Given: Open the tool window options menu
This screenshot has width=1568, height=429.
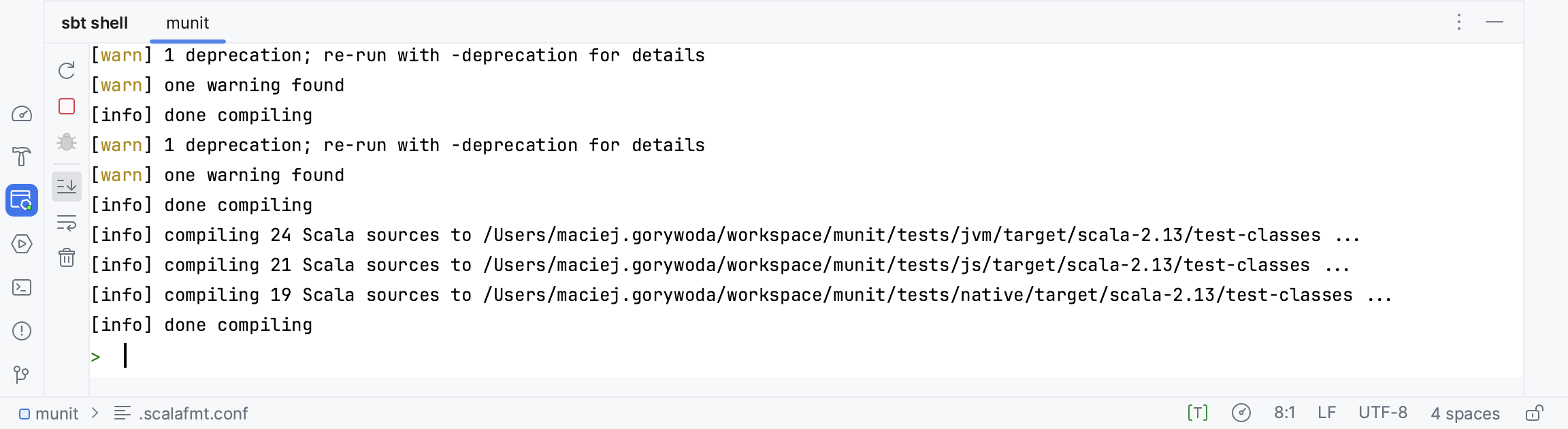Looking at the screenshot, I should pos(1459,22).
